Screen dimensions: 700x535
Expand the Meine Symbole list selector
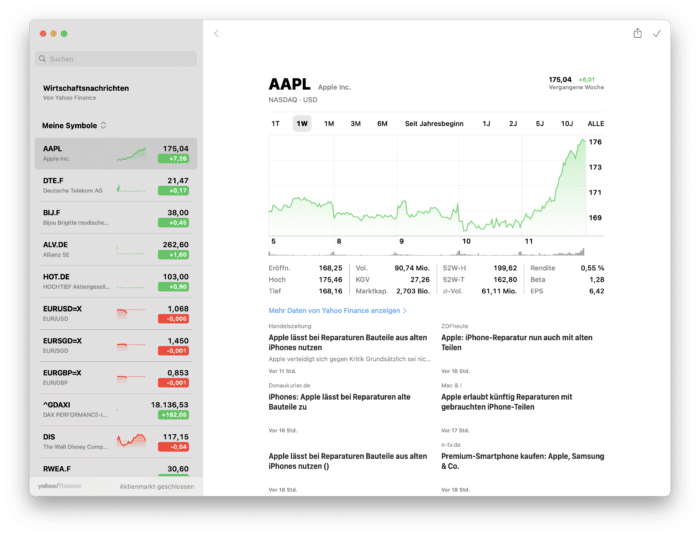coord(74,125)
